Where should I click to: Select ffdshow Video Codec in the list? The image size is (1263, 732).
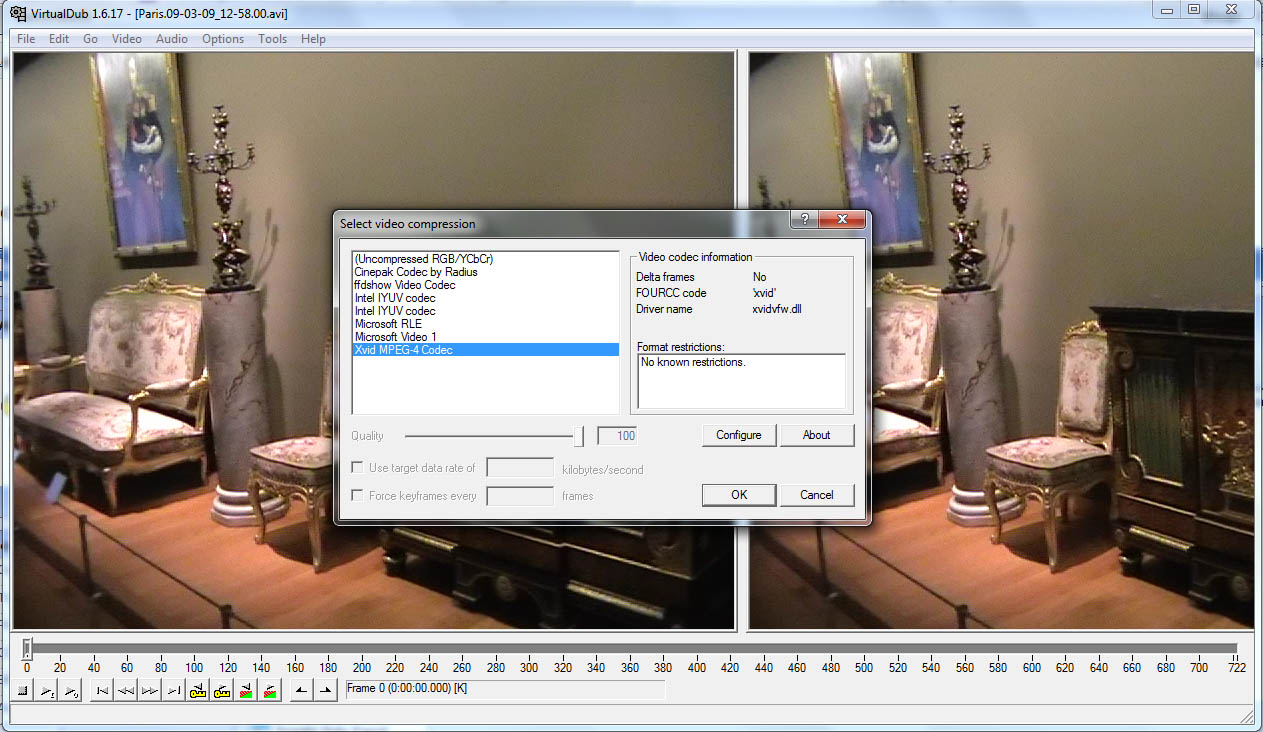pyautogui.click(x=404, y=285)
